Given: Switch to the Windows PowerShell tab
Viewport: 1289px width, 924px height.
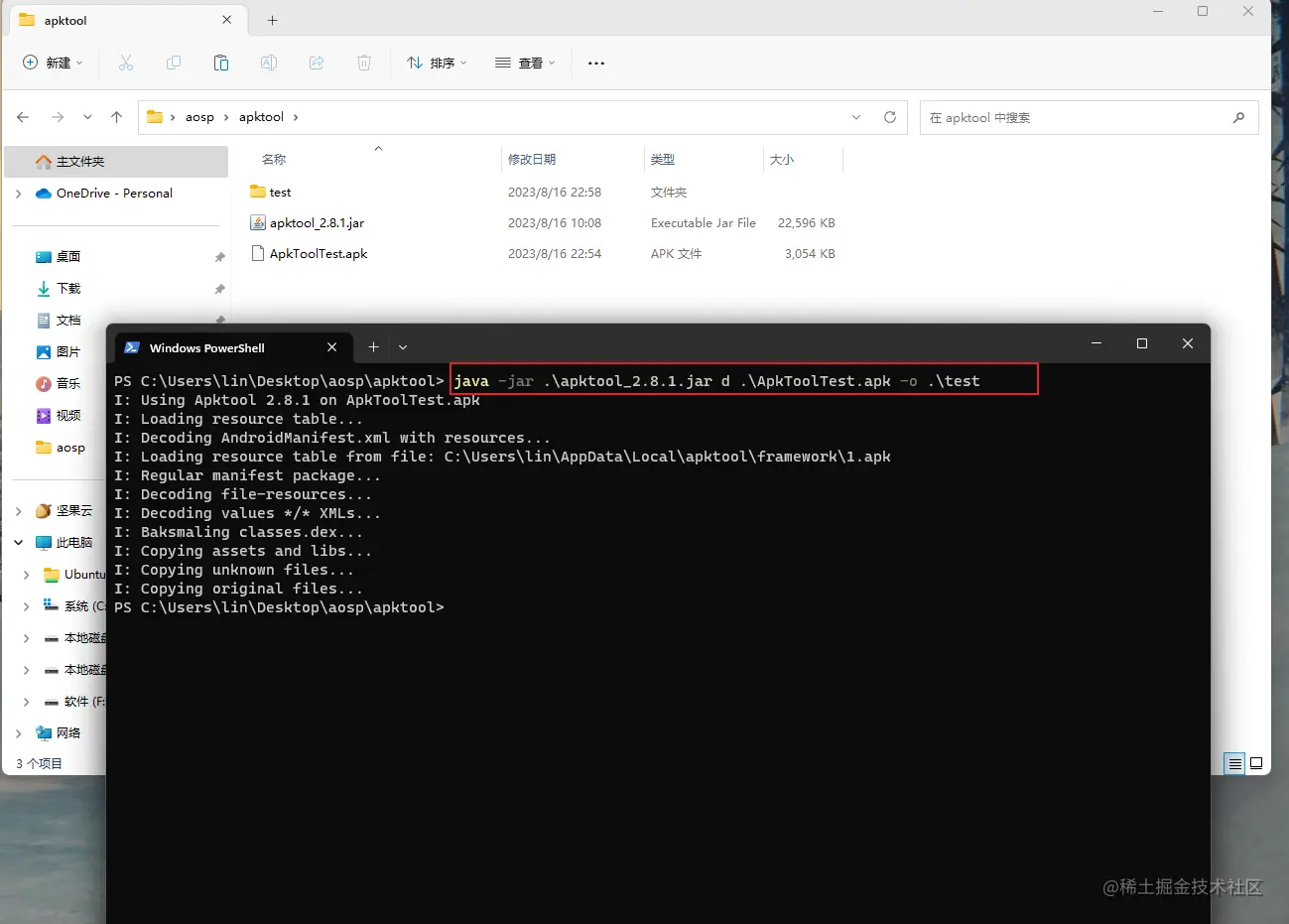Looking at the screenshot, I should [208, 347].
